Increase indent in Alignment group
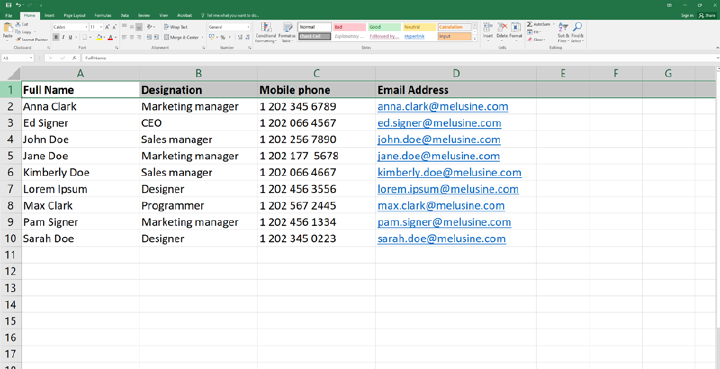The image size is (720, 369). point(156,37)
